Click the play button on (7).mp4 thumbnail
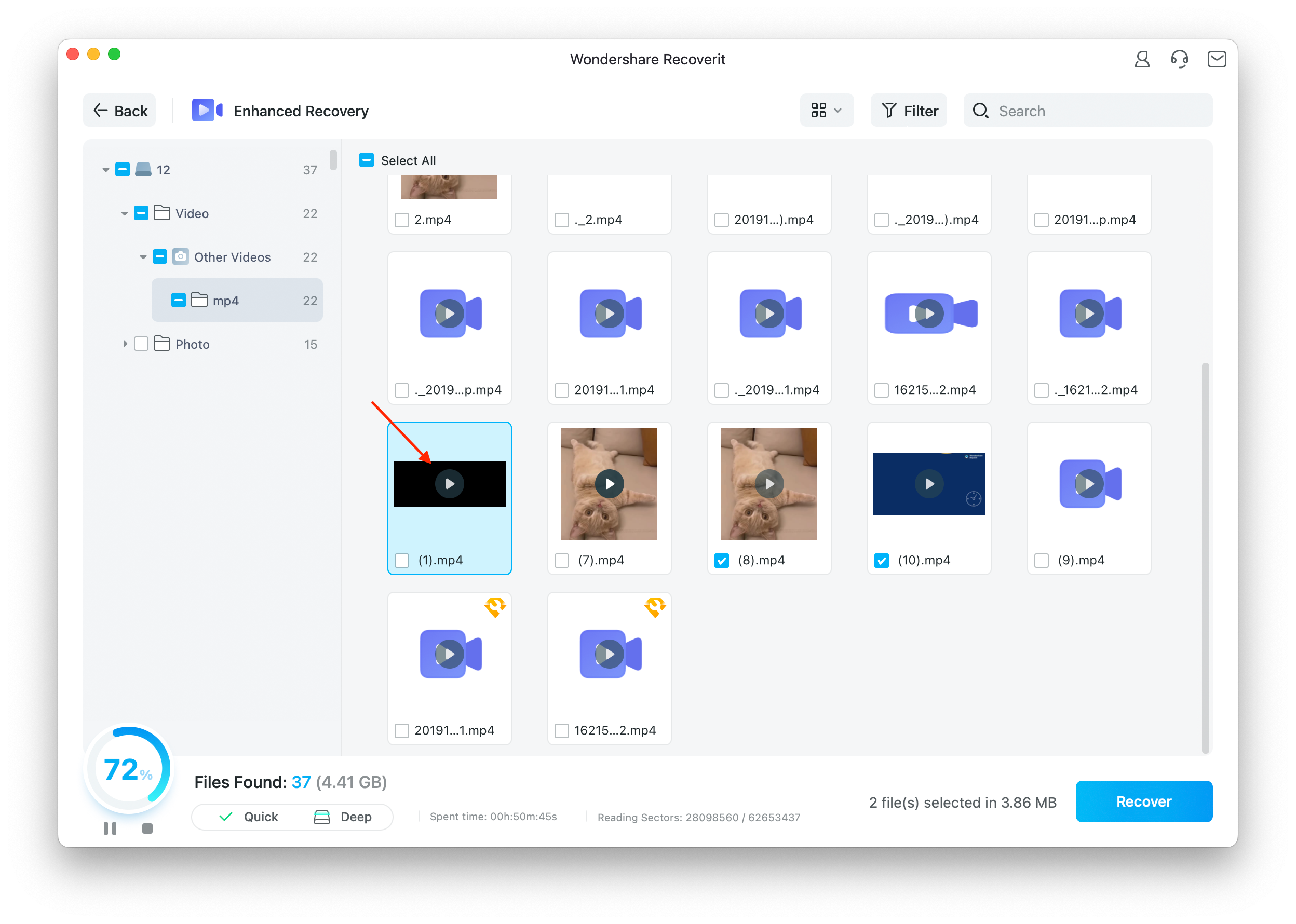This screenshot has width=1296, height=924. (609, 484)
